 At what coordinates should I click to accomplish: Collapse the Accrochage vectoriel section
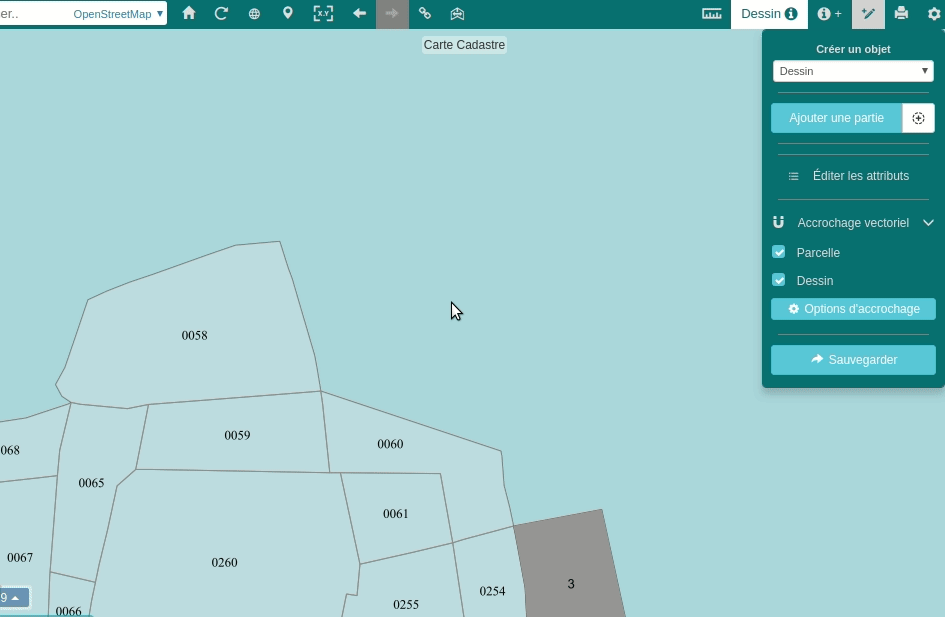click(928, 222)
